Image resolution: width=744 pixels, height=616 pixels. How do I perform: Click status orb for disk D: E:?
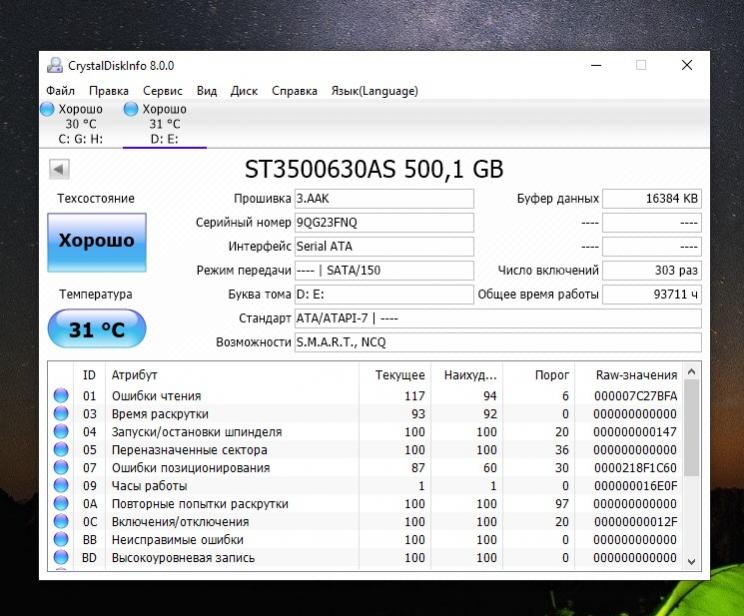click(x=130, y=109)
